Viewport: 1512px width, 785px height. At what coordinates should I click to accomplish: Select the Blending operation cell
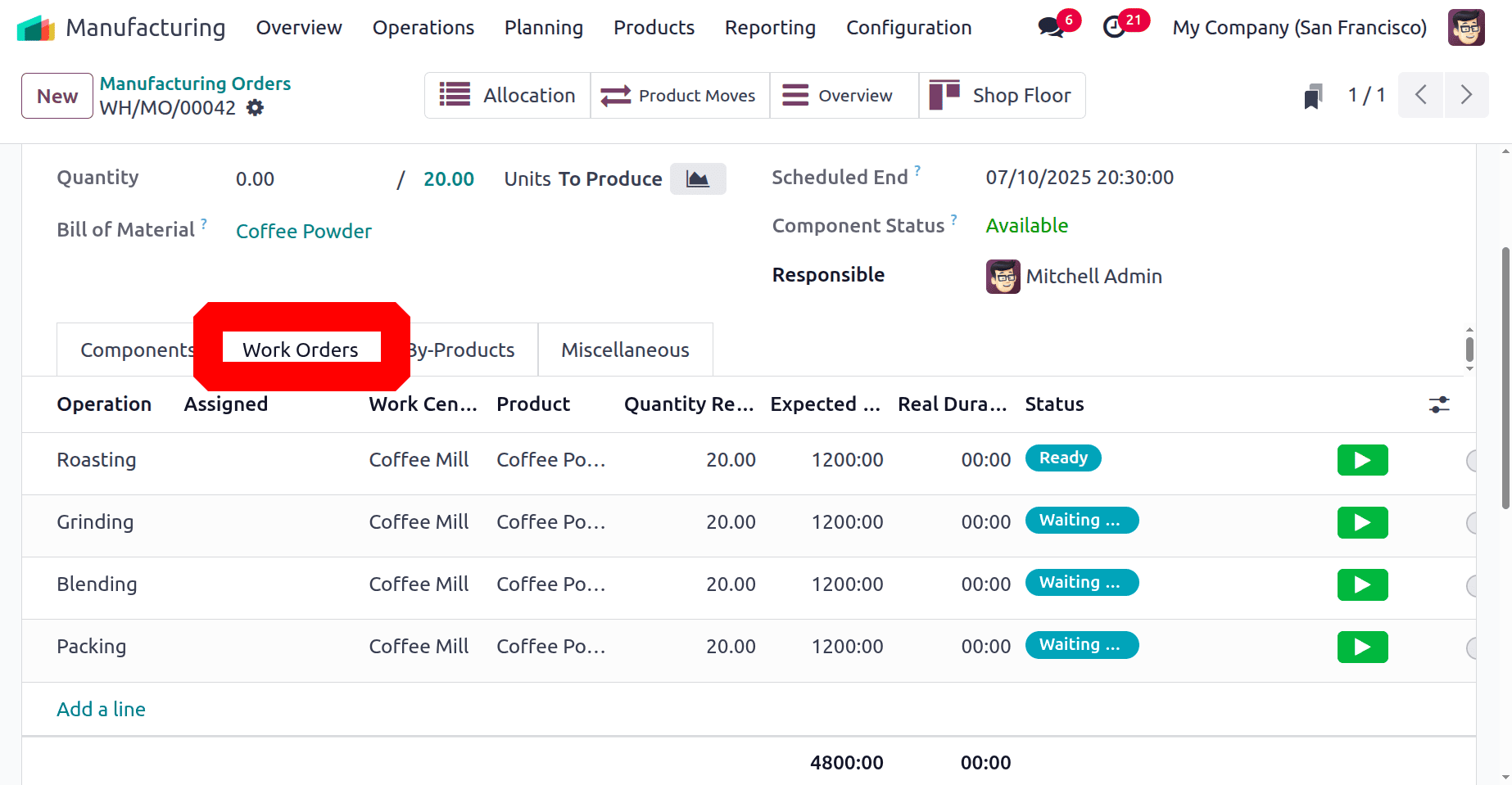click(97, 584)
